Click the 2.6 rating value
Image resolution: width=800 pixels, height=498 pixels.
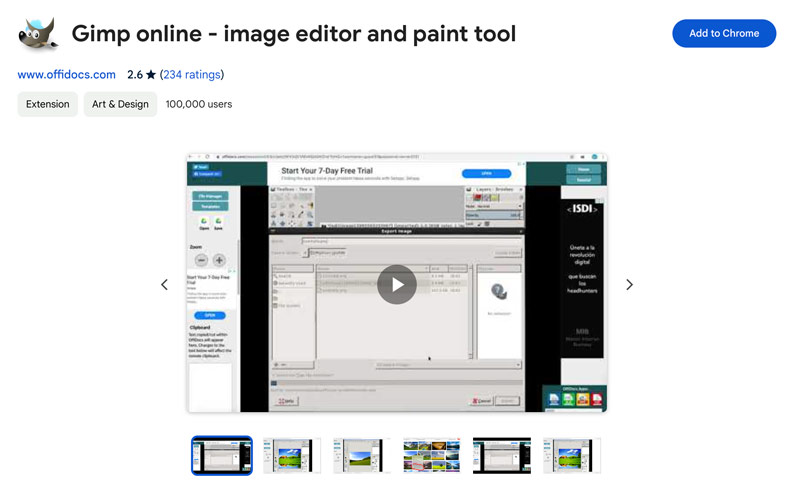click(x=135, y=74)
